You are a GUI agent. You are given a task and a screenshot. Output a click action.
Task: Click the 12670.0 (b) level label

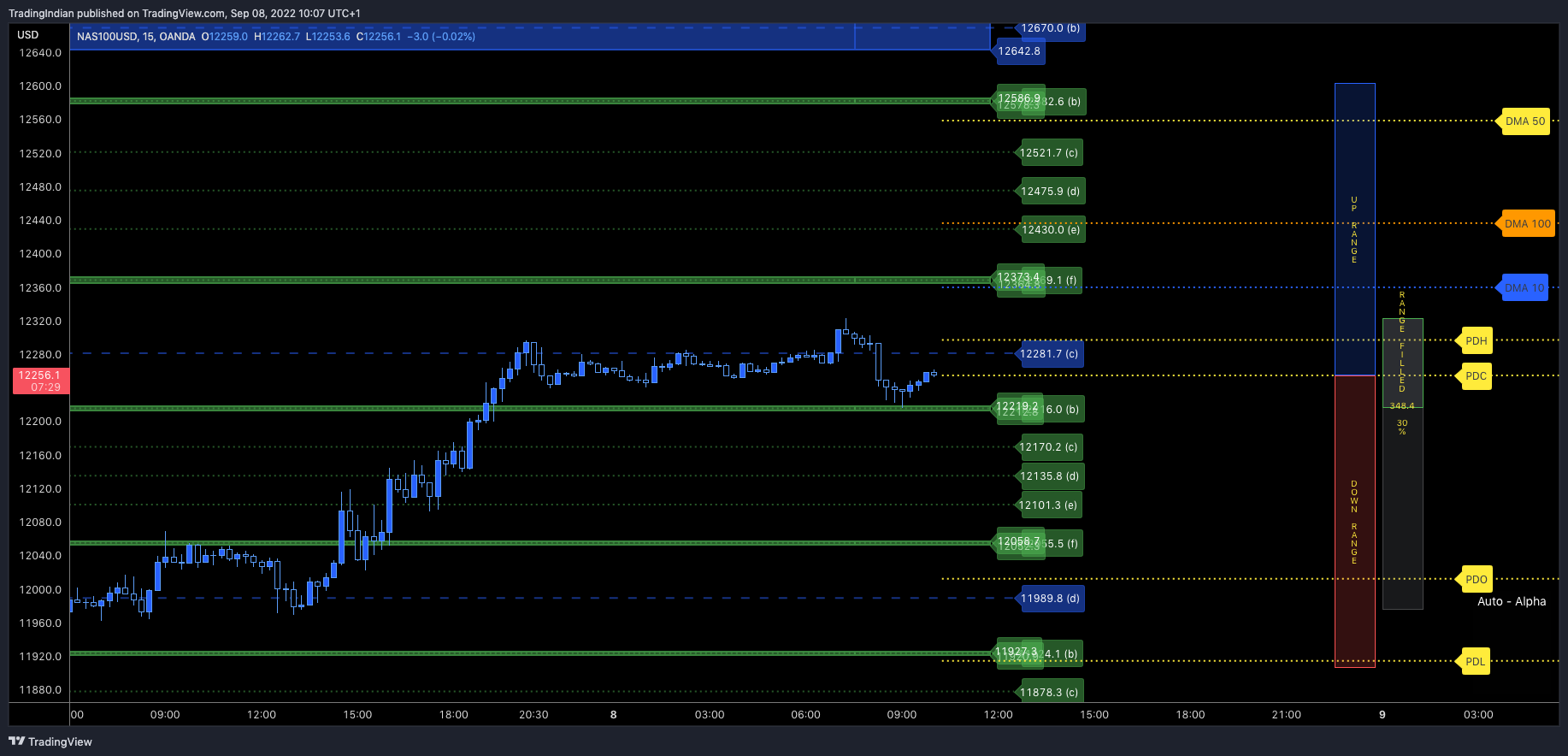(1050, 29)
